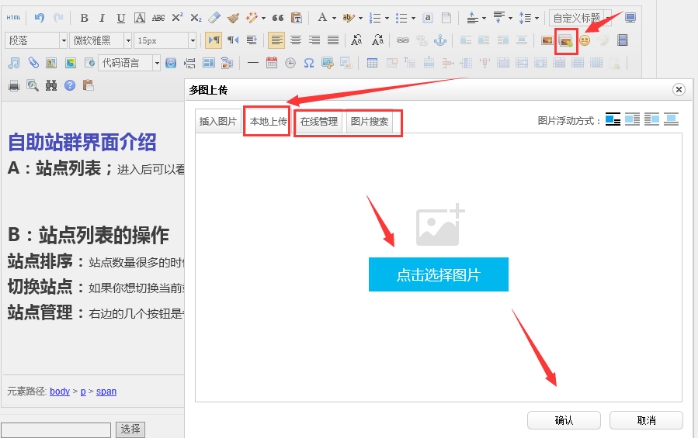Toggle bold formatting in the editor toolbar
This screenshot has height=439, width=698.
click(84, 18)
